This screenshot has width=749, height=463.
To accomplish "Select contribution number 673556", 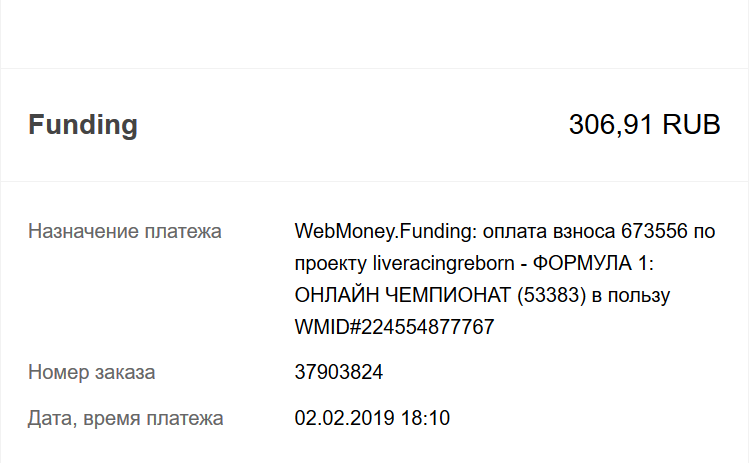I will [x=655, y=232].
